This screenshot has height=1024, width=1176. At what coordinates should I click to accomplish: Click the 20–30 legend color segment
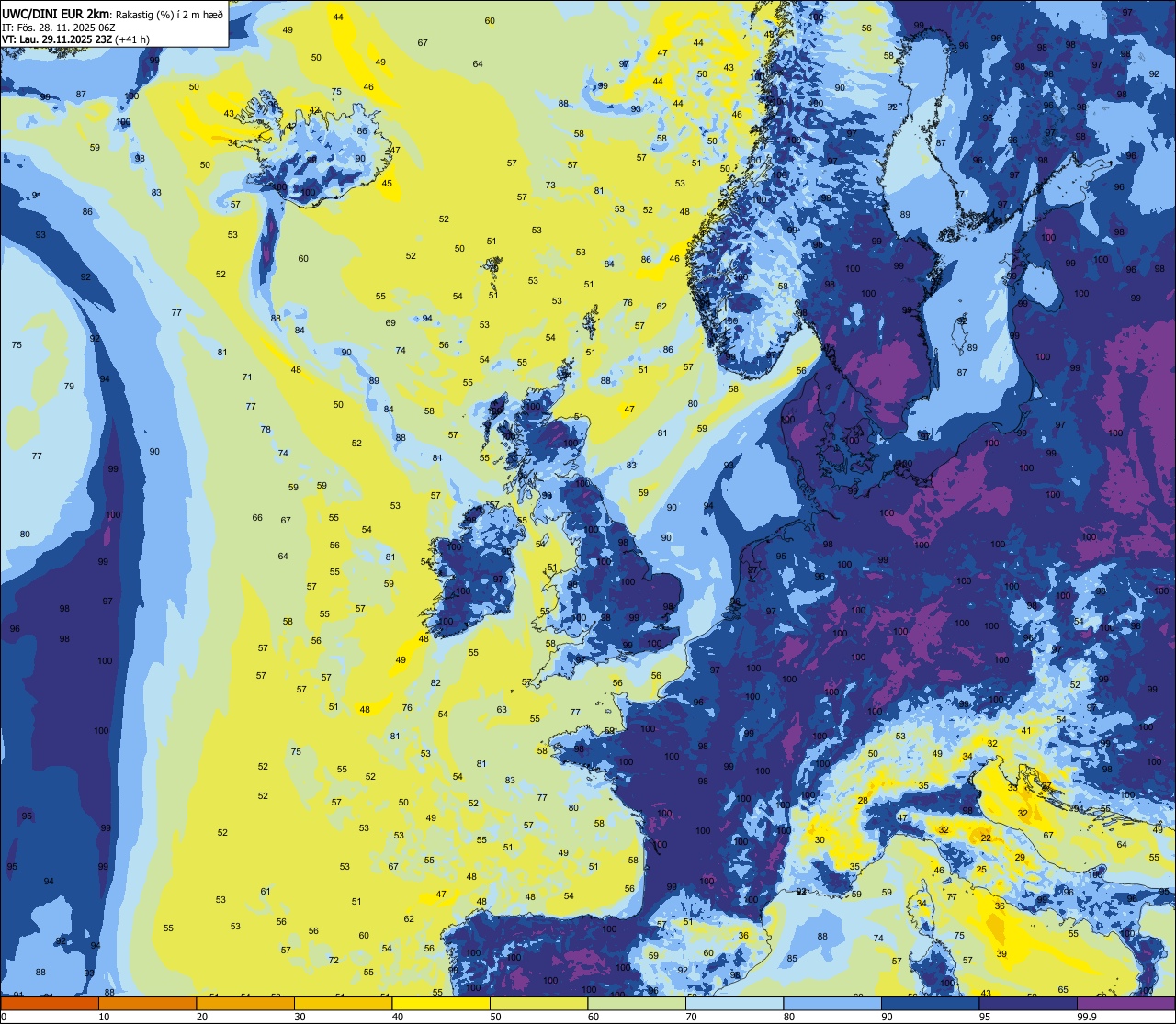pos(244,1003)
